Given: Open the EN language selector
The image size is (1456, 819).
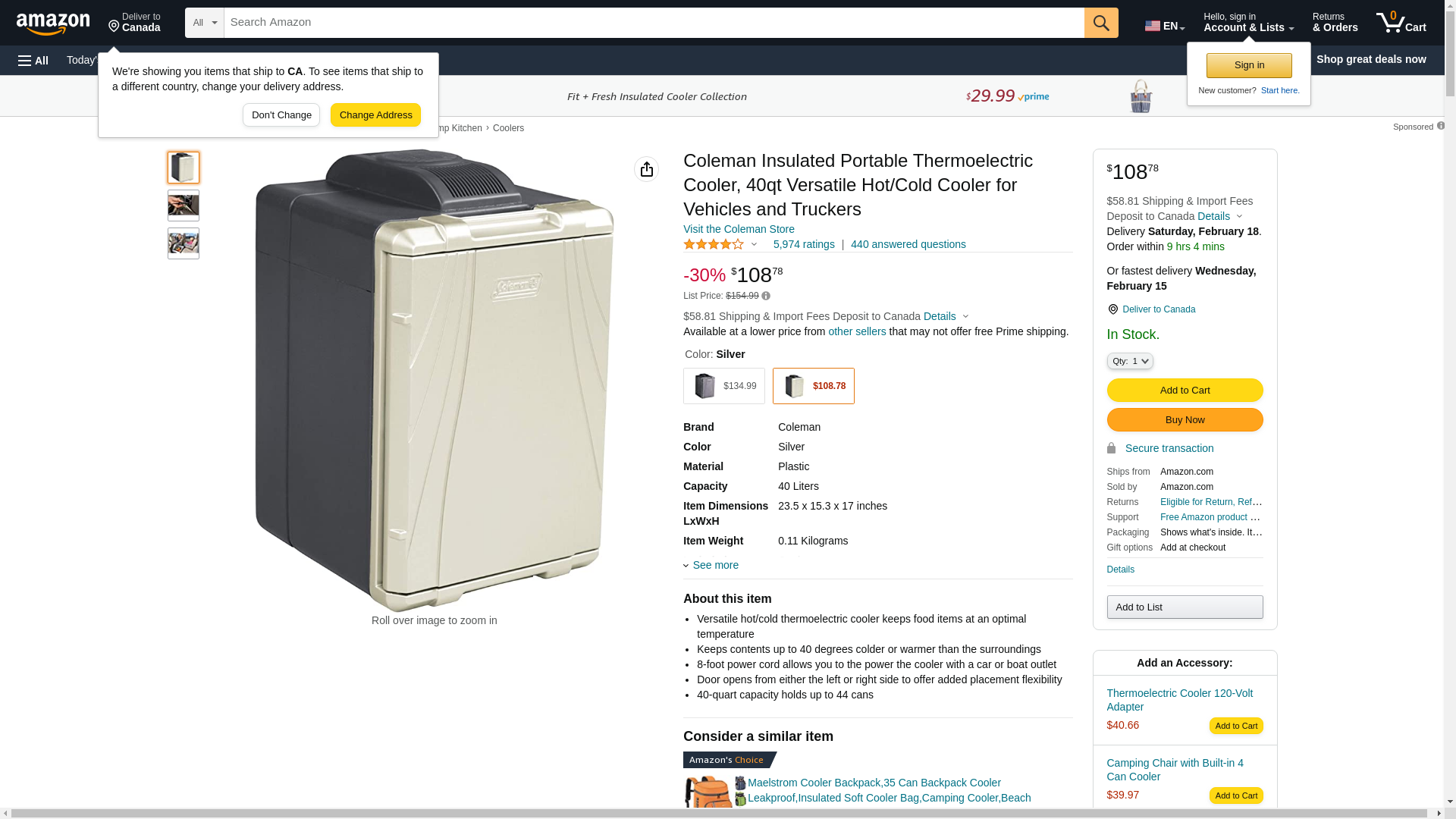Looking at the screenshot, I should (1164, 26).
